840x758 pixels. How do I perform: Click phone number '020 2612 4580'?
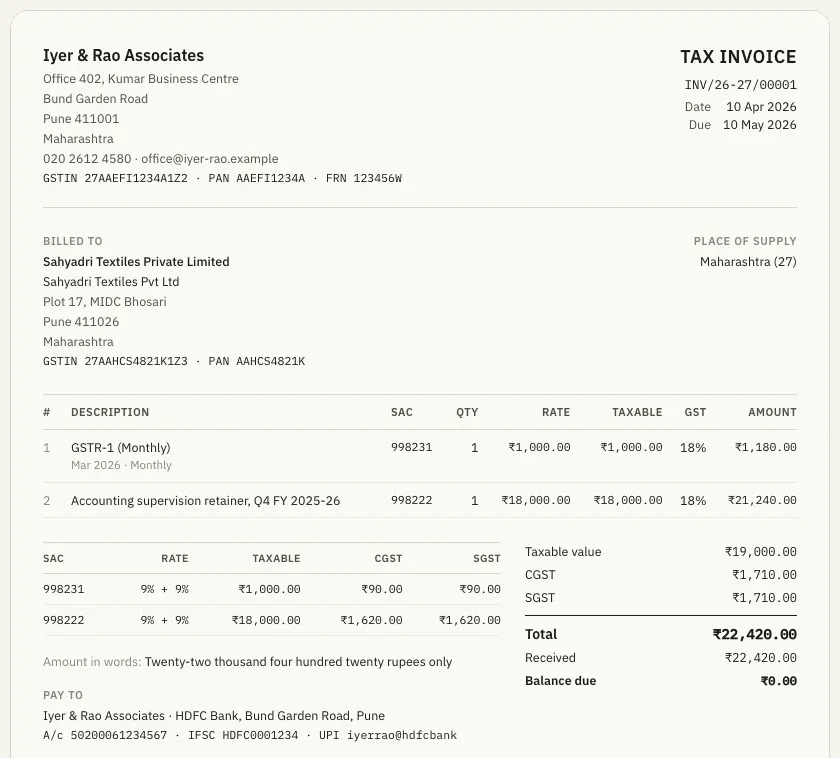coord(87,159)
